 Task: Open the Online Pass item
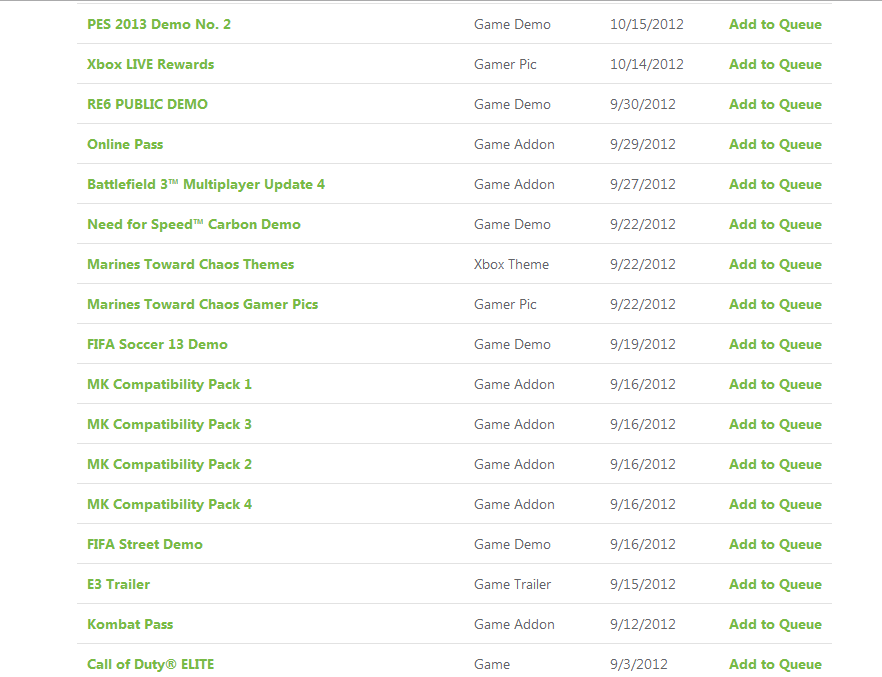[125, 144]
